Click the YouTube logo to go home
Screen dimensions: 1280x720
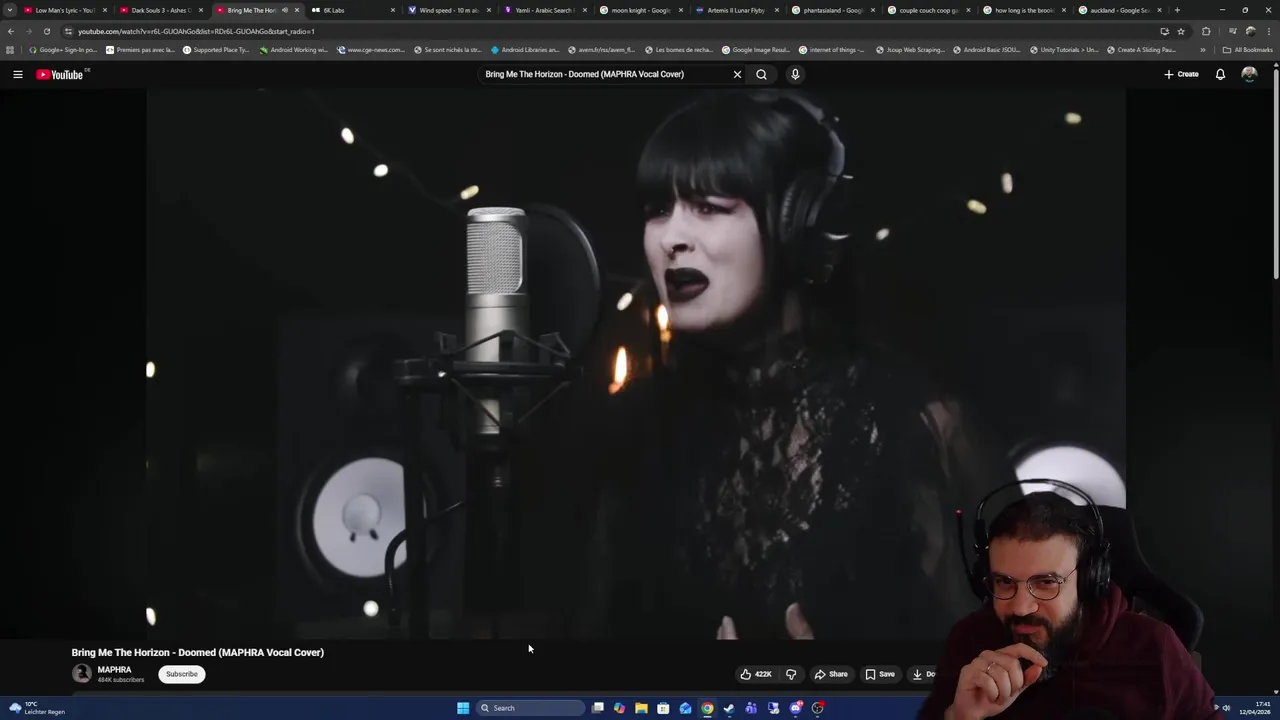click(x=60, y=74)
